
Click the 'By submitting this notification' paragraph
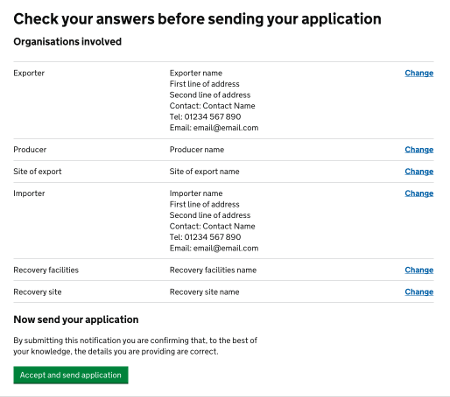pyautogui.click(x=135, y=346)
